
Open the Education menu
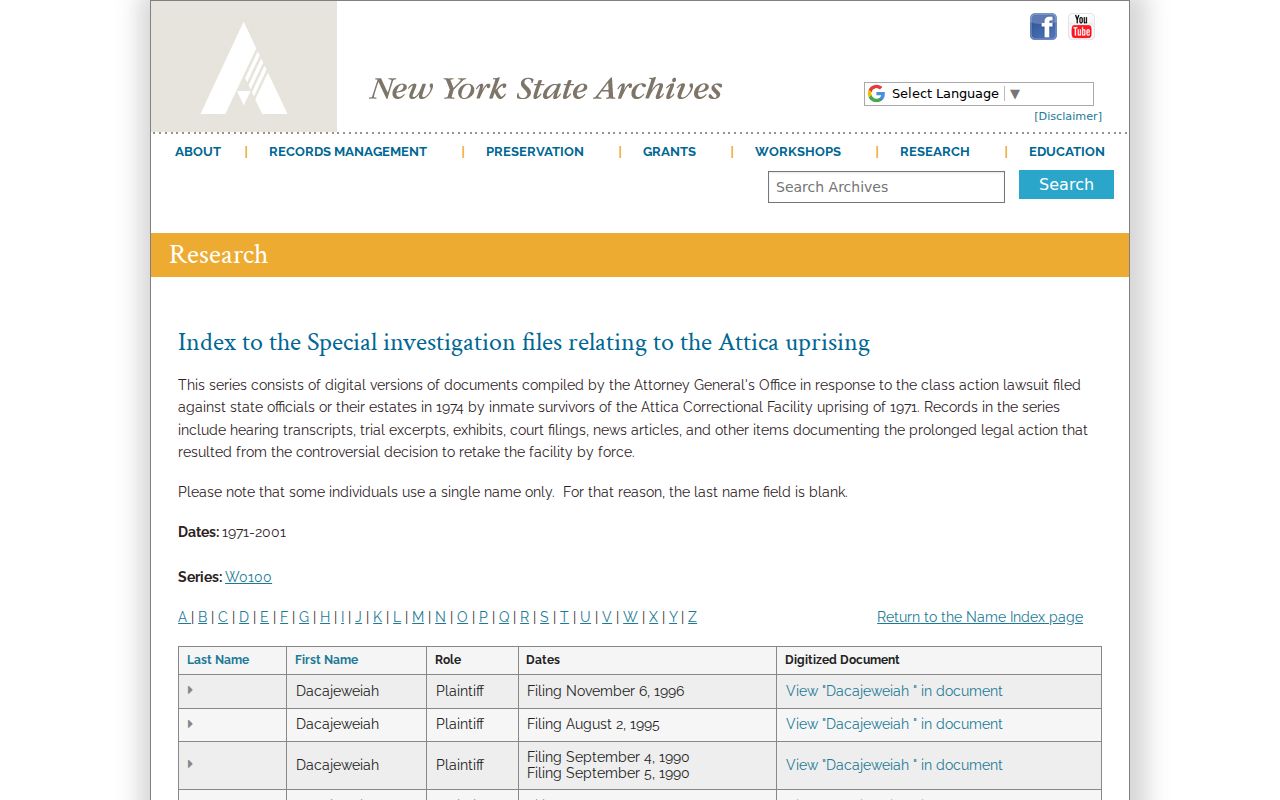[x=1067, y=152]
